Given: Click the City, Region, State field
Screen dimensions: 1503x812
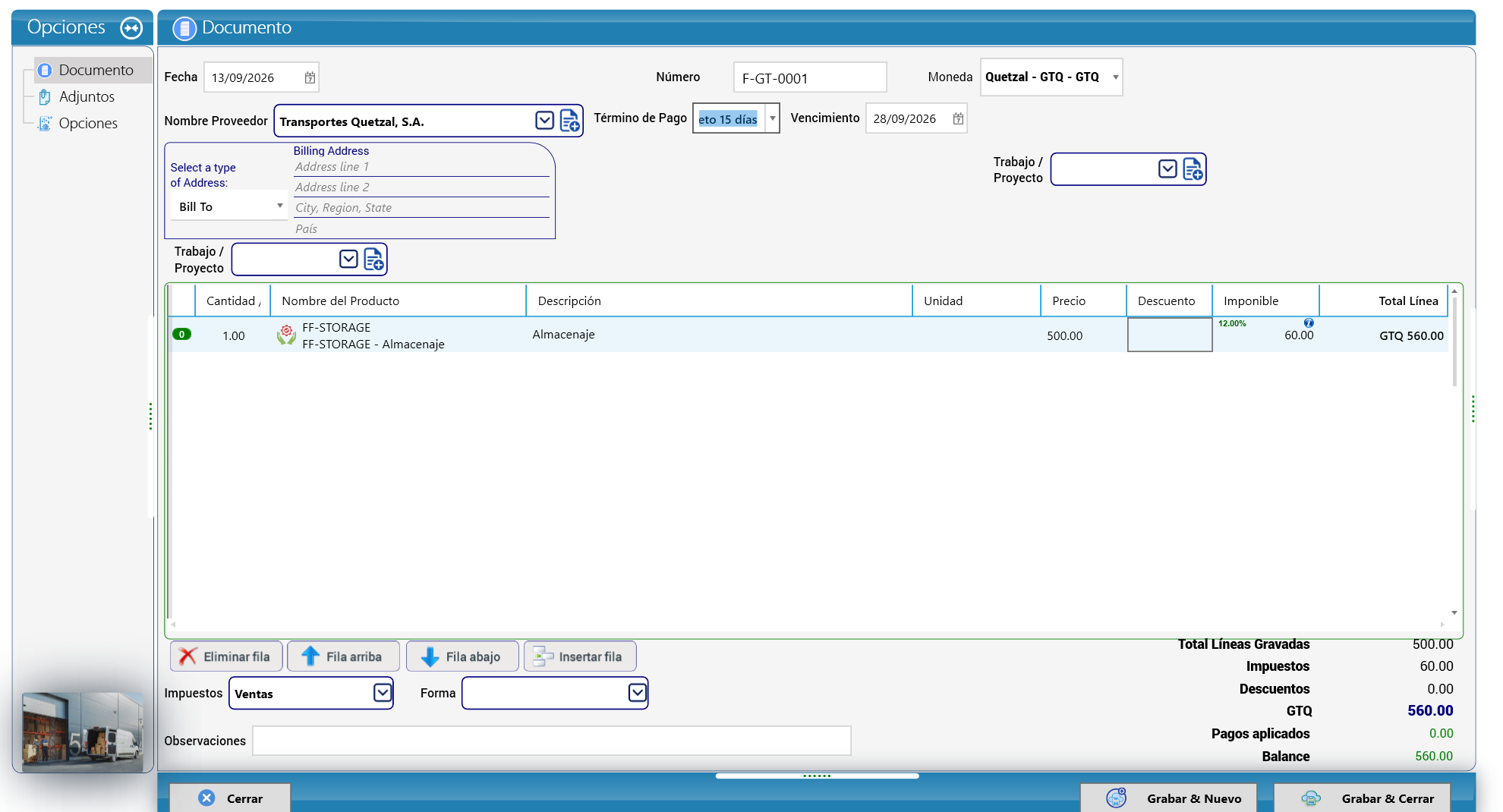Looking at the screenshot, I should click(421, 208).
